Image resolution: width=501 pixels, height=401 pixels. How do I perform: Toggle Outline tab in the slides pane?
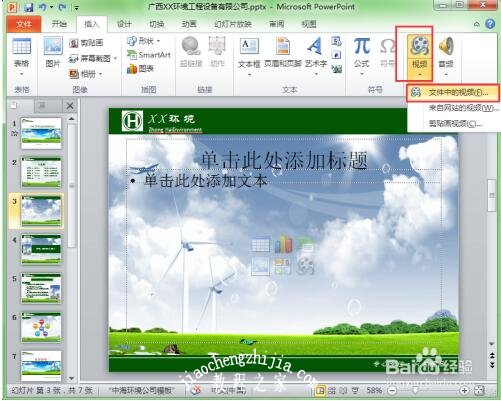coord(43,106)
